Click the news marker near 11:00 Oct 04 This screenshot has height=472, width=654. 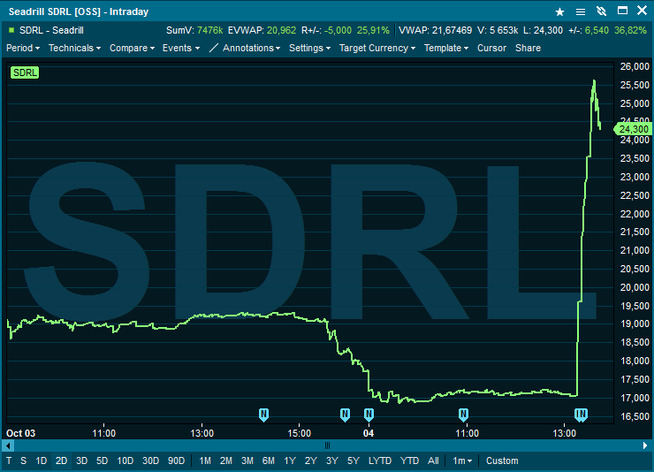click(463, 415)
